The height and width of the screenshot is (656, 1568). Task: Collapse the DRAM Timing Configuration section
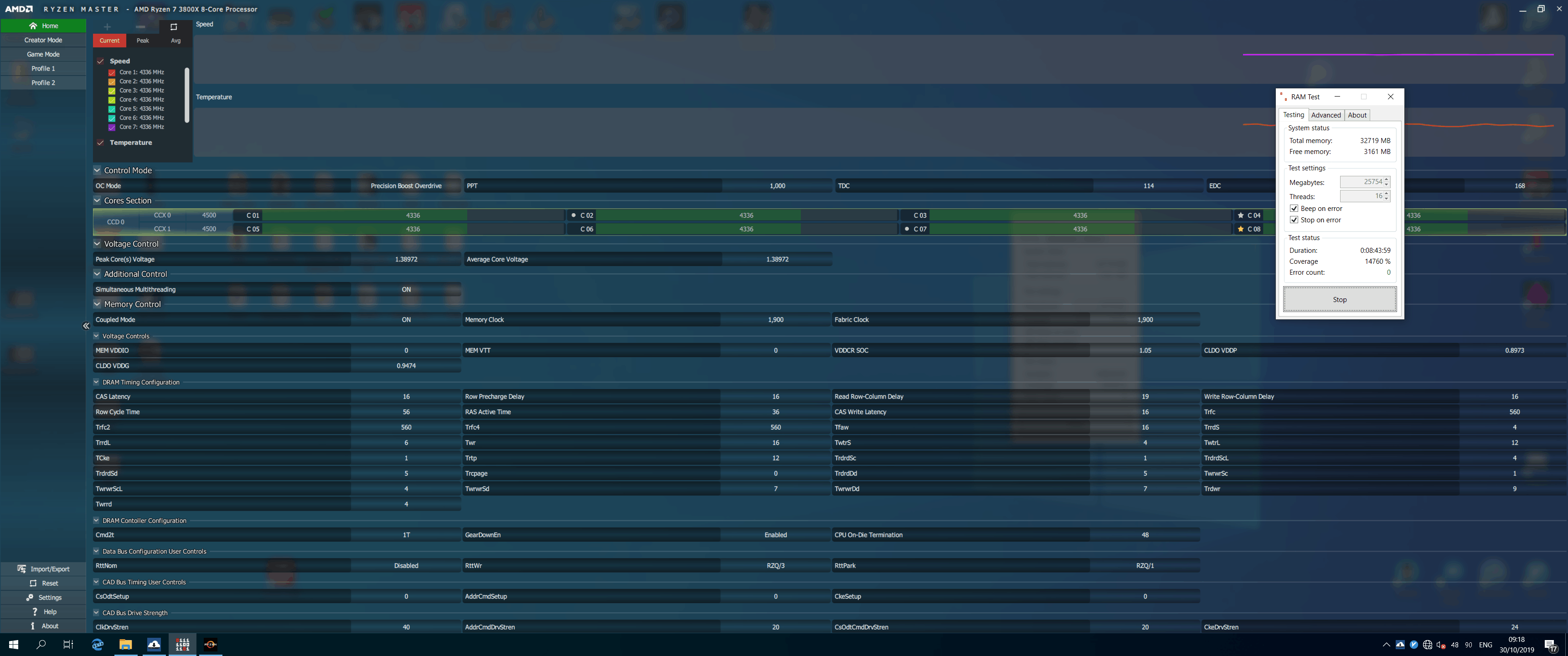tap(96, 382)
